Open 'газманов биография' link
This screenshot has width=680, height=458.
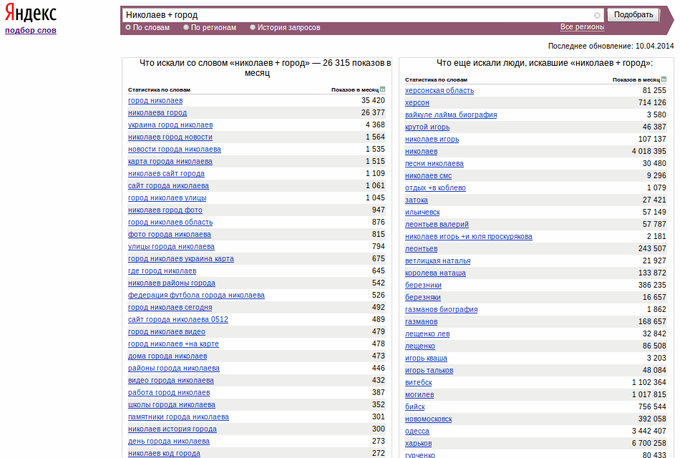coord(441,309)
